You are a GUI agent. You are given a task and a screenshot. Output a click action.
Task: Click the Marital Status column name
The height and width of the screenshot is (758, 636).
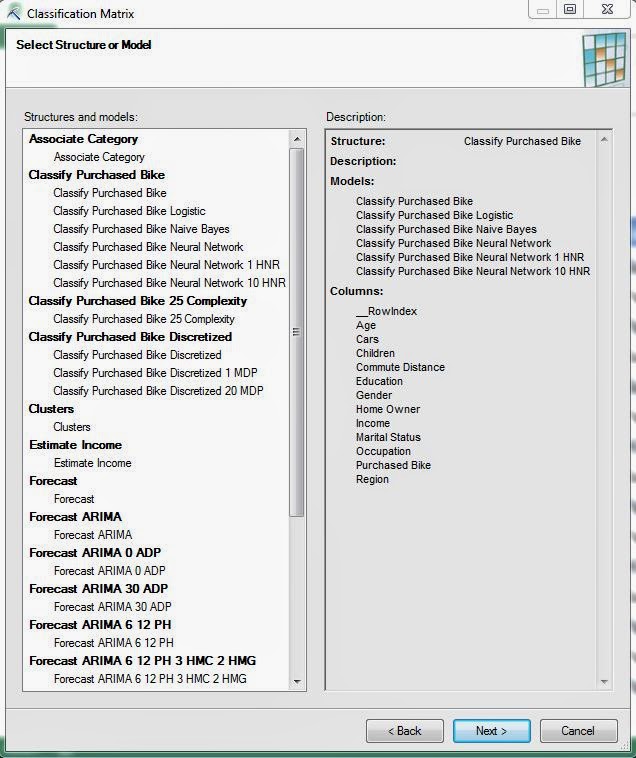point(388,437)
